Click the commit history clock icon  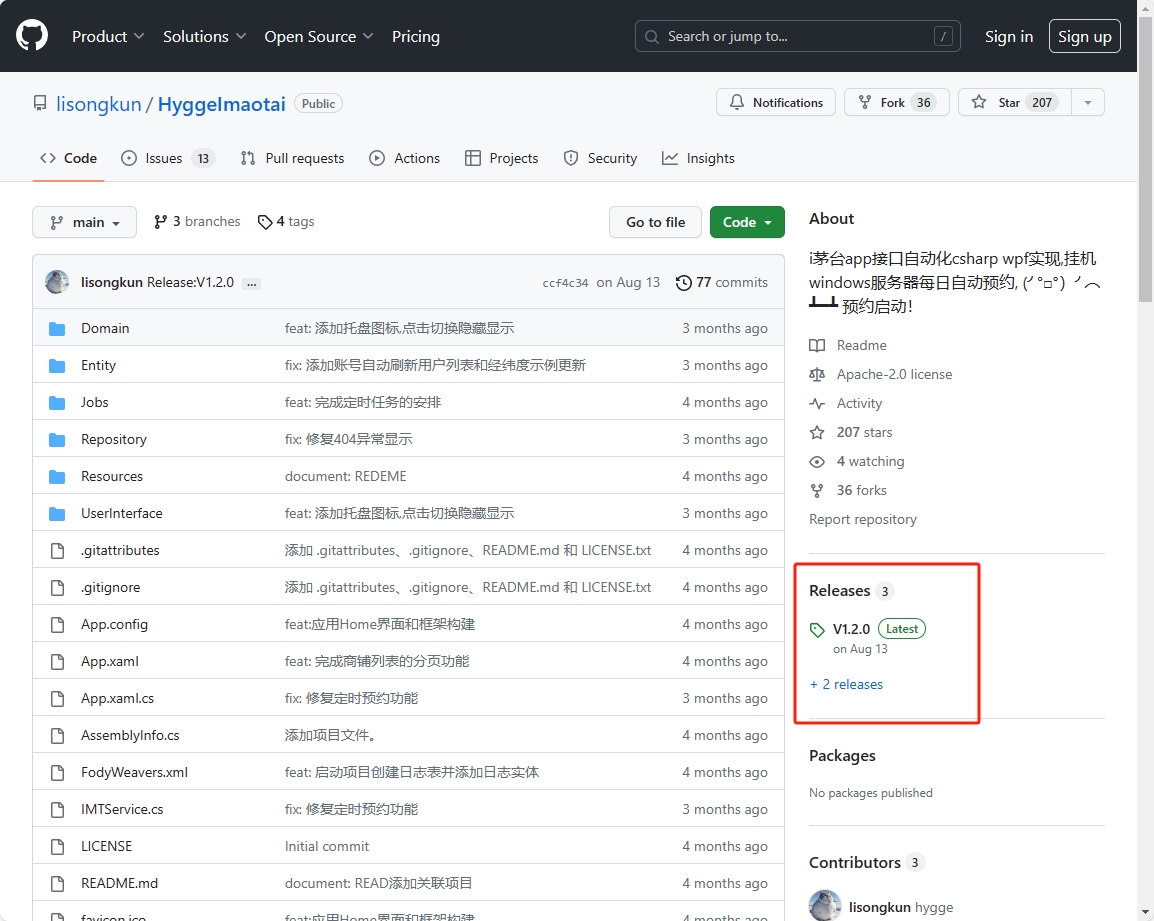pos(684,283)
